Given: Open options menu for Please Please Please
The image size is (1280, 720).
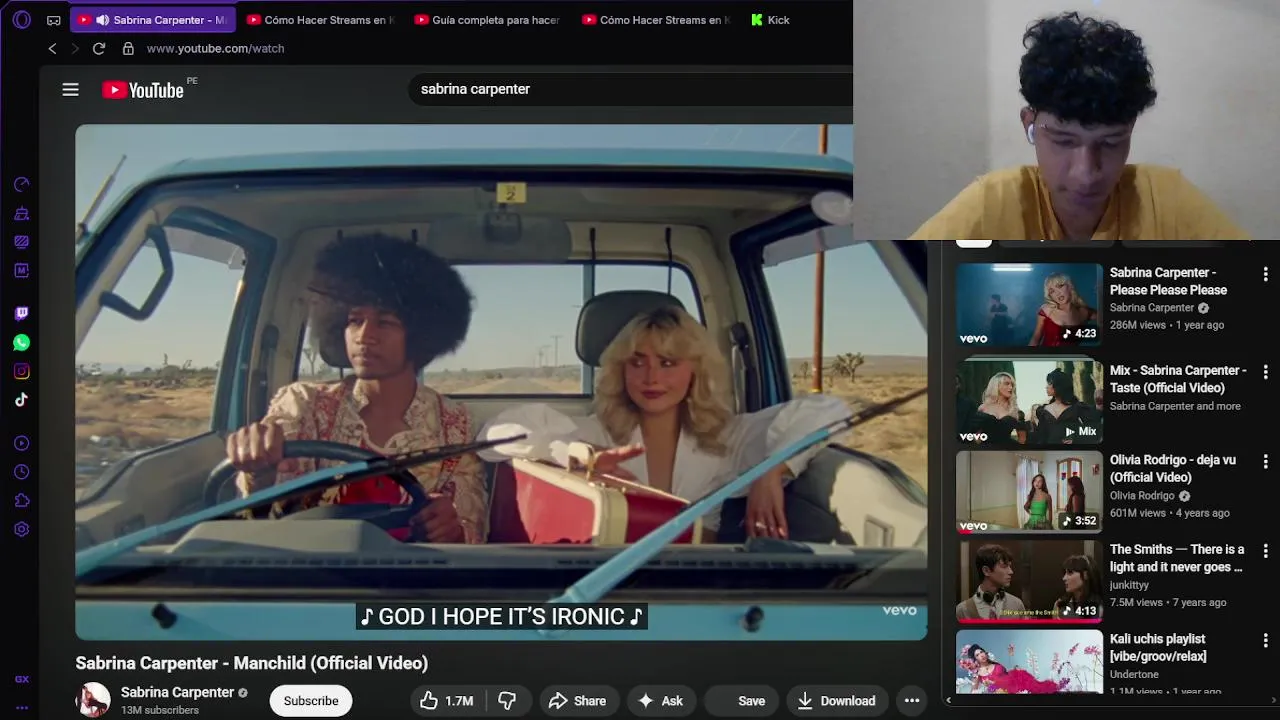Looking at the screenshot, I should [x=1265, y=273].
